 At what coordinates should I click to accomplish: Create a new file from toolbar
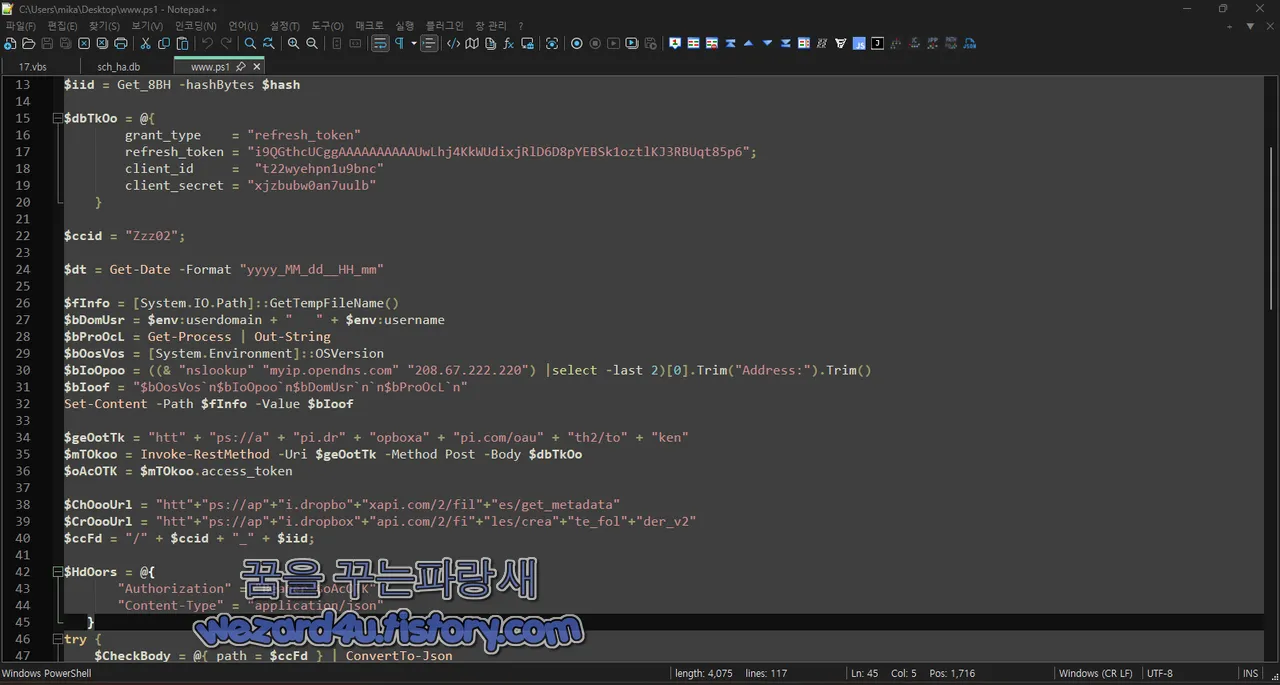tap(10, 44)
